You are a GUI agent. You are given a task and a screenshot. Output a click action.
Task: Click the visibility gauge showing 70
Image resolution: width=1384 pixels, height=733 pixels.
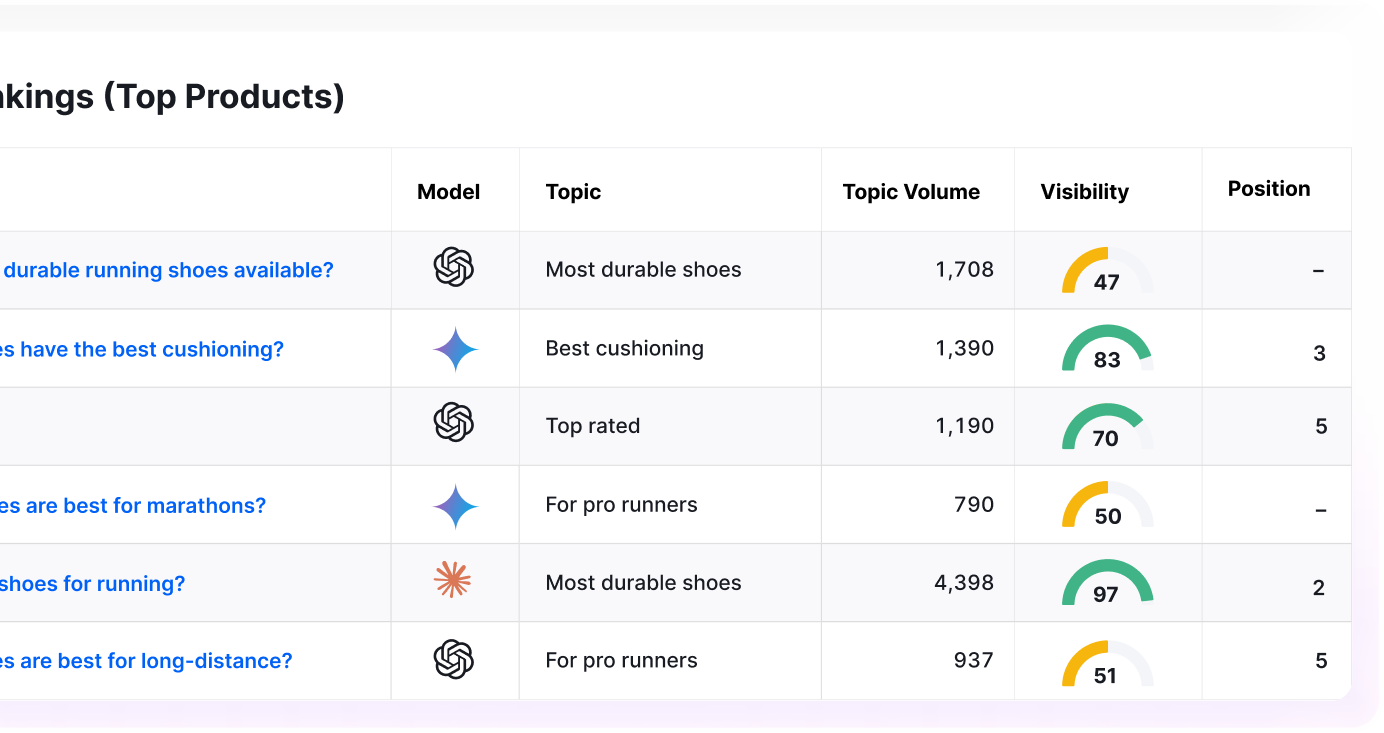[x=1107, y=427]
